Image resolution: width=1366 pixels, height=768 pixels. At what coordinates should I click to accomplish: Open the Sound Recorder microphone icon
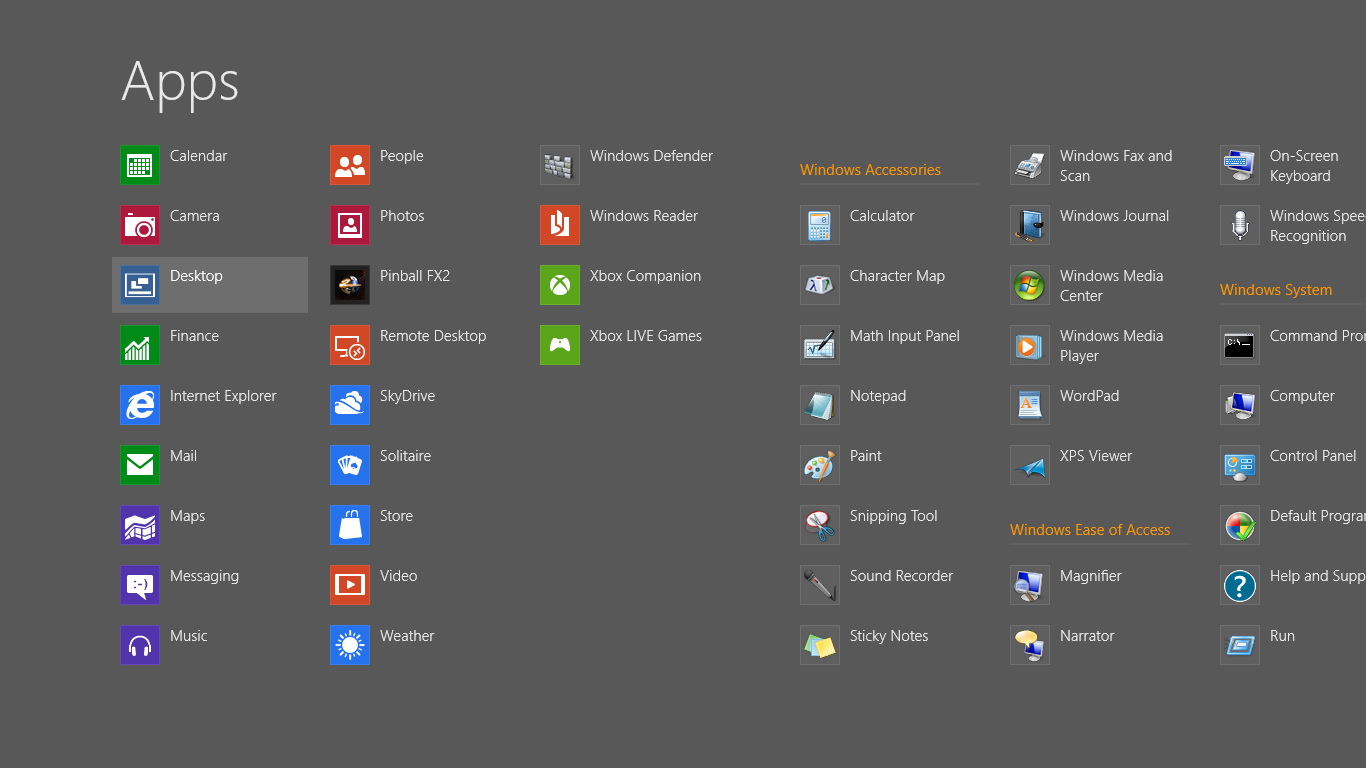820,585
